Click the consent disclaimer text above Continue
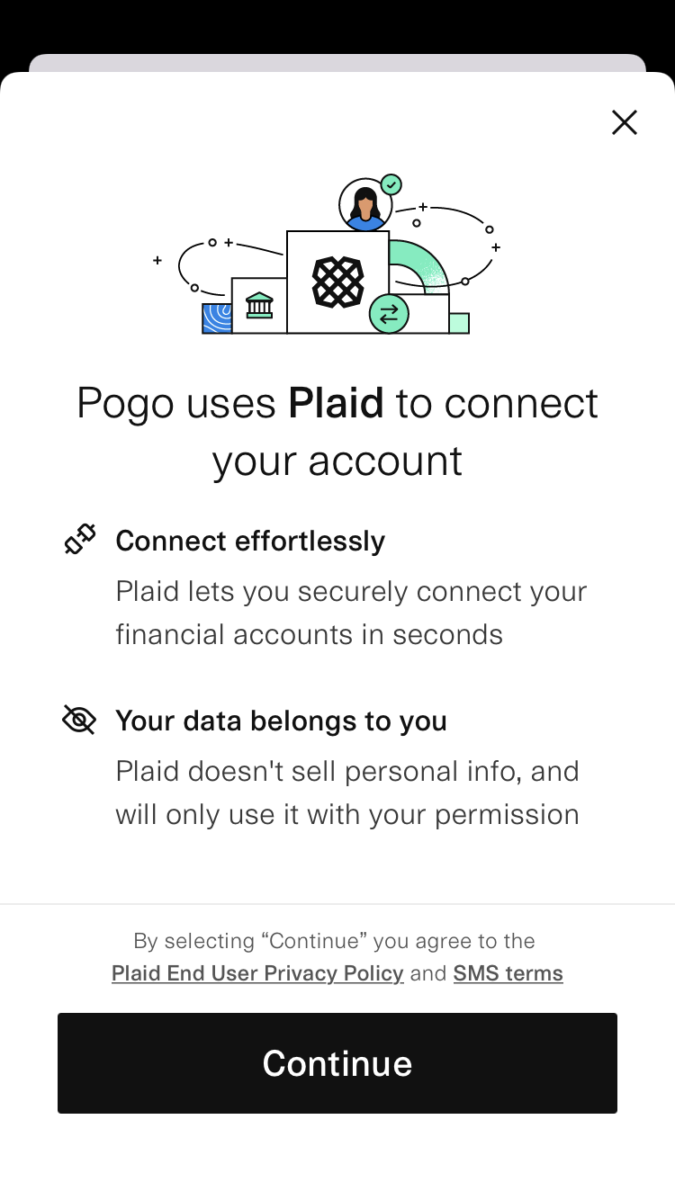Image resolution: width=675 pixels, height=1200 pixels. tap(336, 941)
